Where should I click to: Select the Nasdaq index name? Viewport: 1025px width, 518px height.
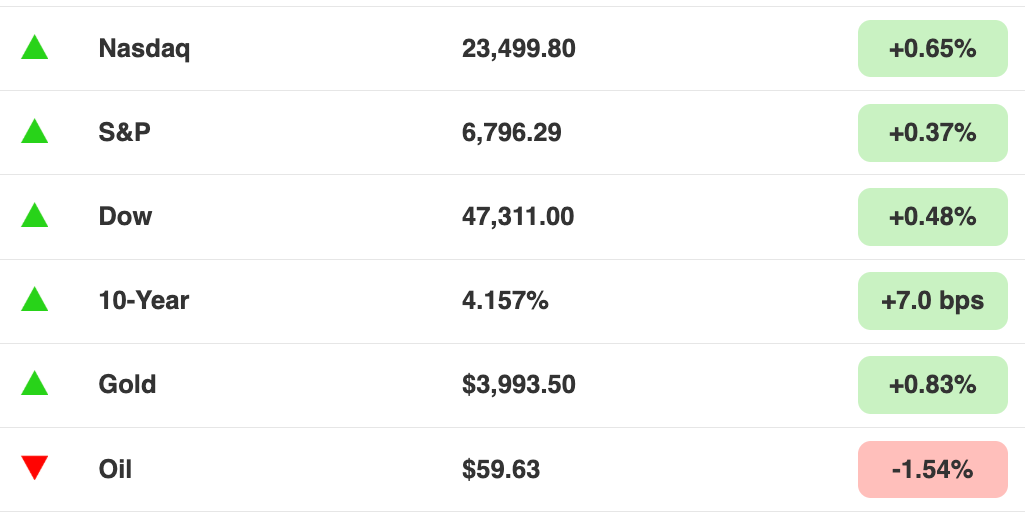[144, 49]
